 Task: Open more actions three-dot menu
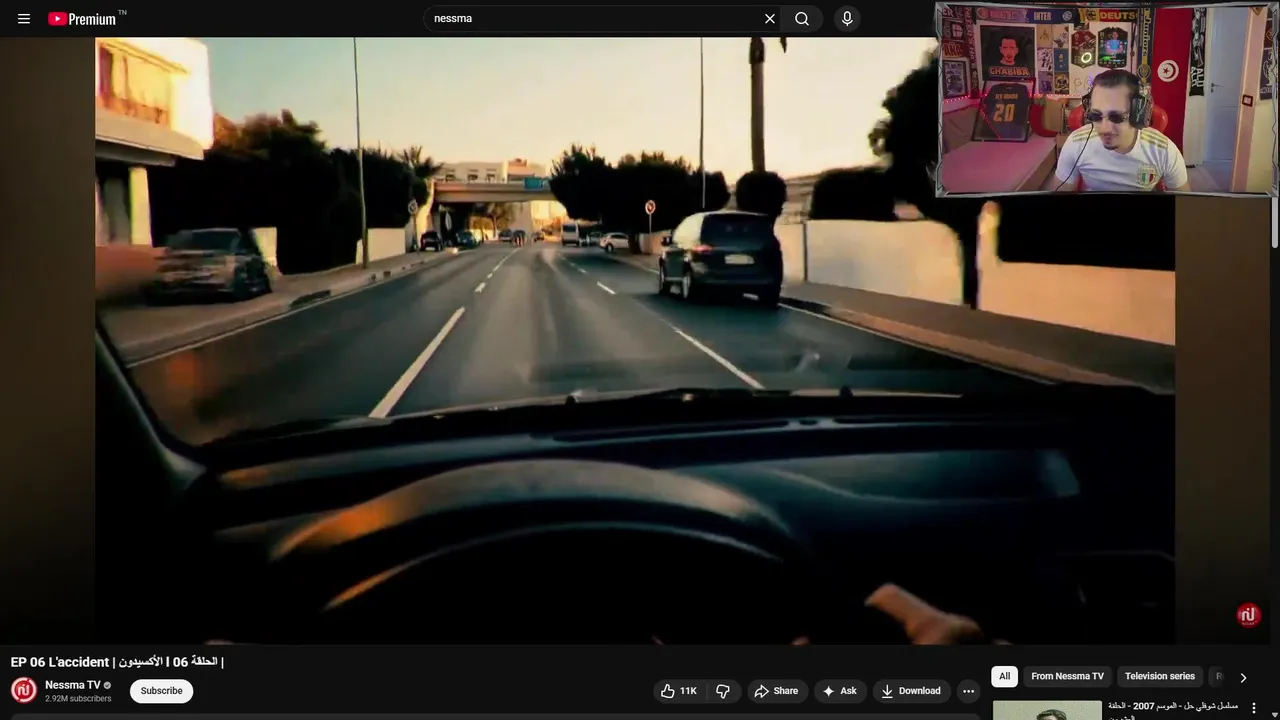pyautogui.click(x=968, y=691)
